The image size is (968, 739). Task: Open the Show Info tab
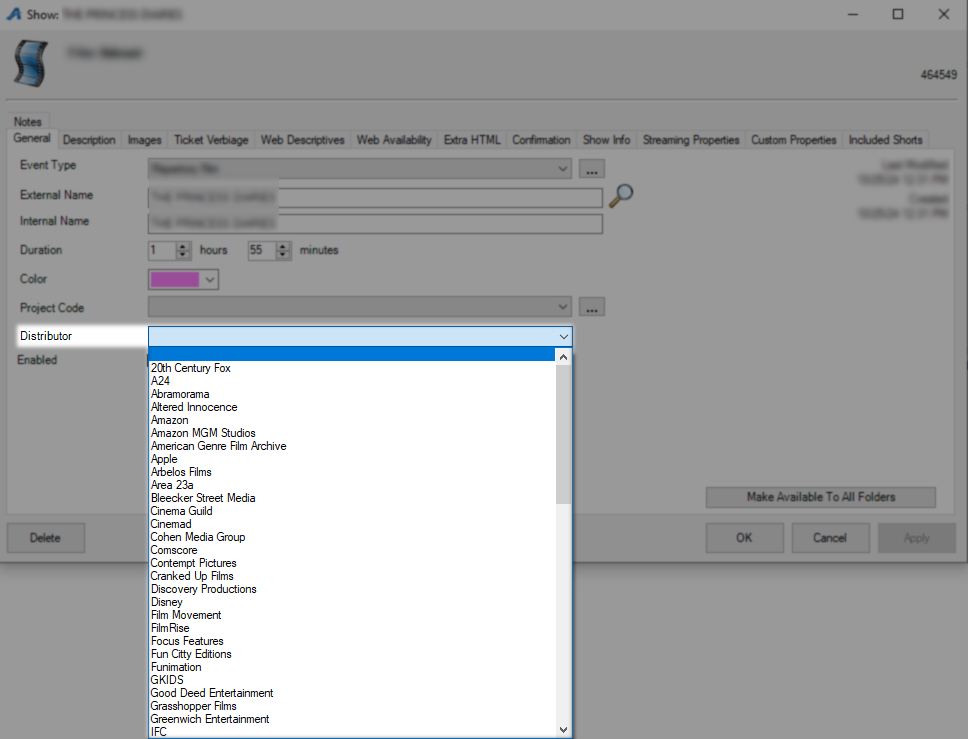coord(607,140)
